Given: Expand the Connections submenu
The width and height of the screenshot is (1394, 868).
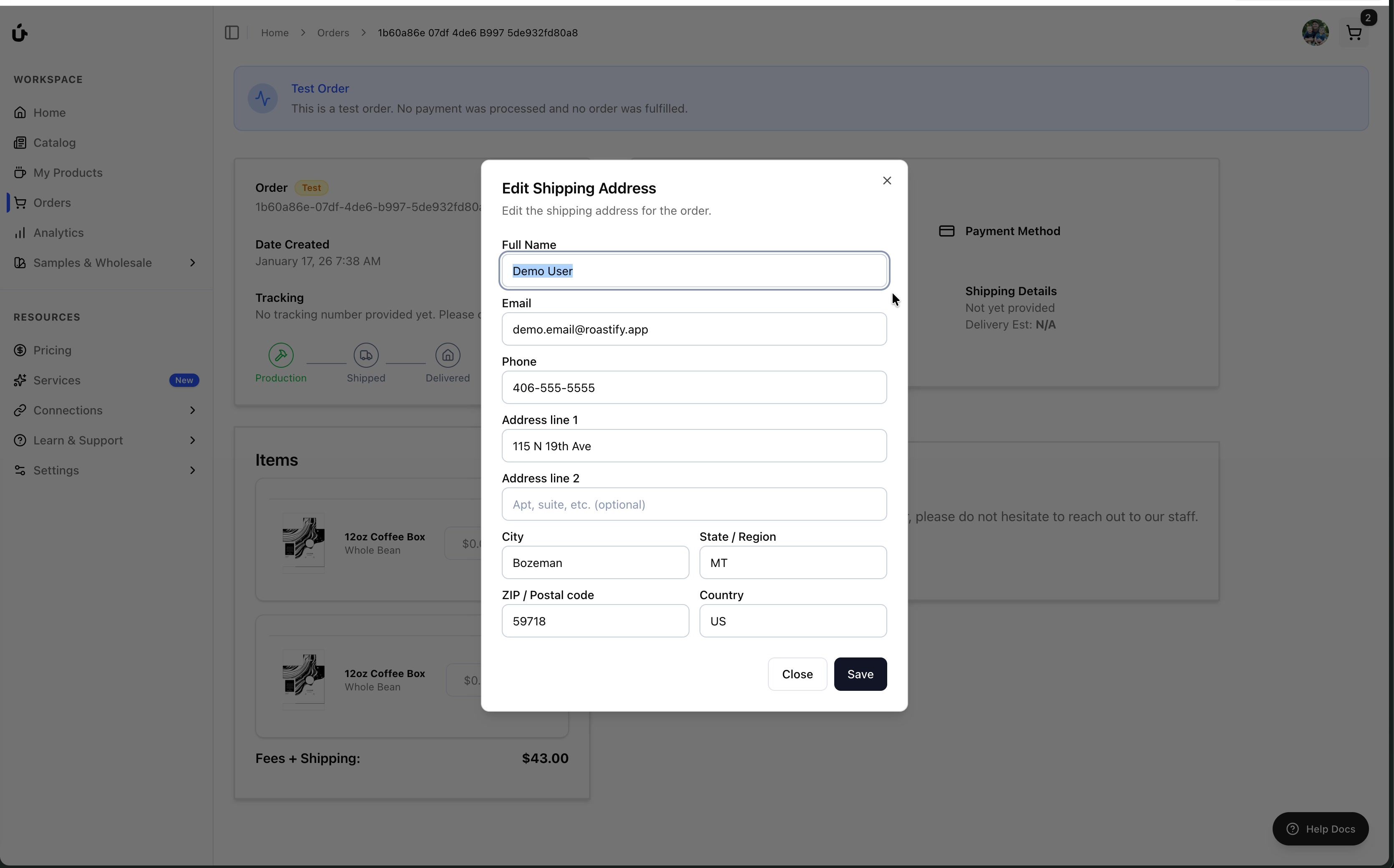Looking at the screenshot, I should tap(192, 411).
